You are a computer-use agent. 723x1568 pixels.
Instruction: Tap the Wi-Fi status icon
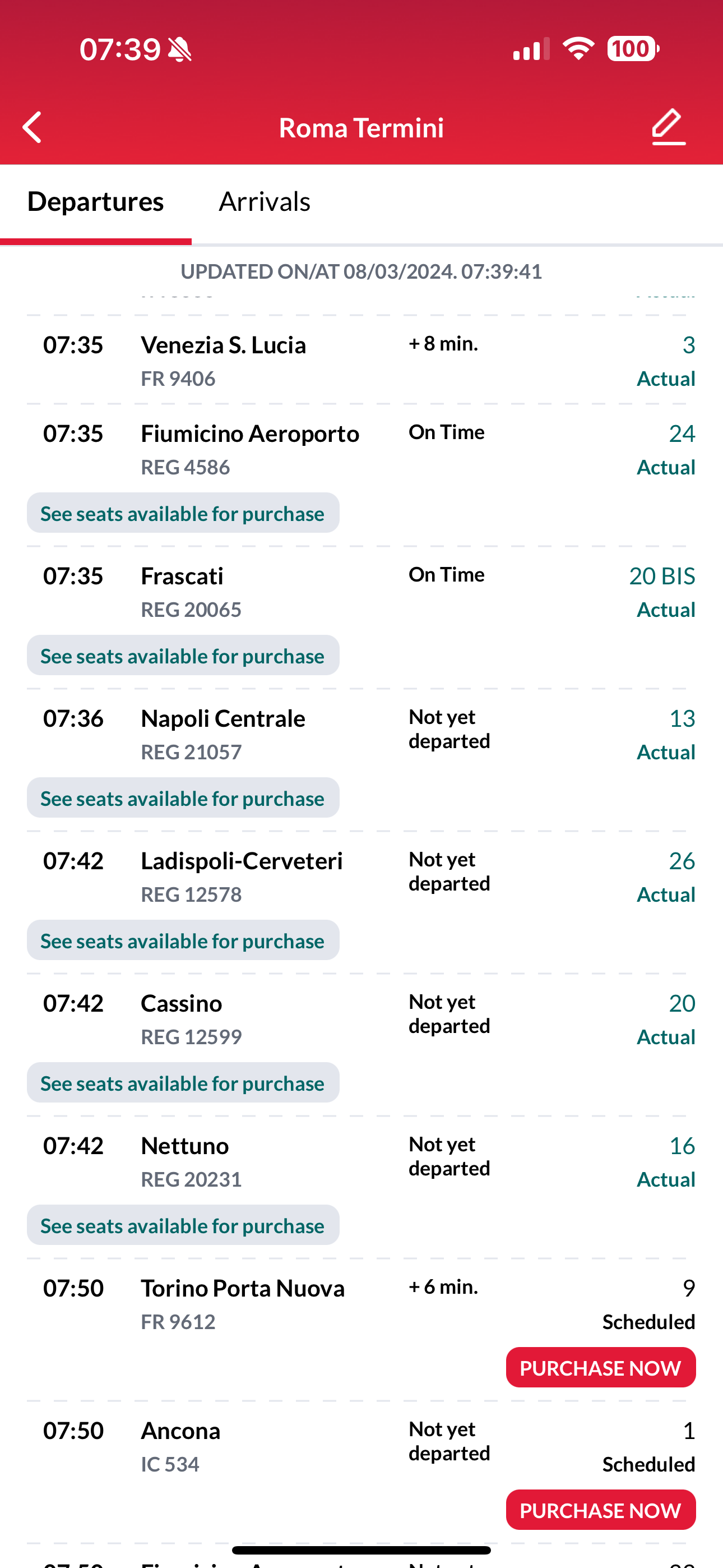(x=578, y=49)
